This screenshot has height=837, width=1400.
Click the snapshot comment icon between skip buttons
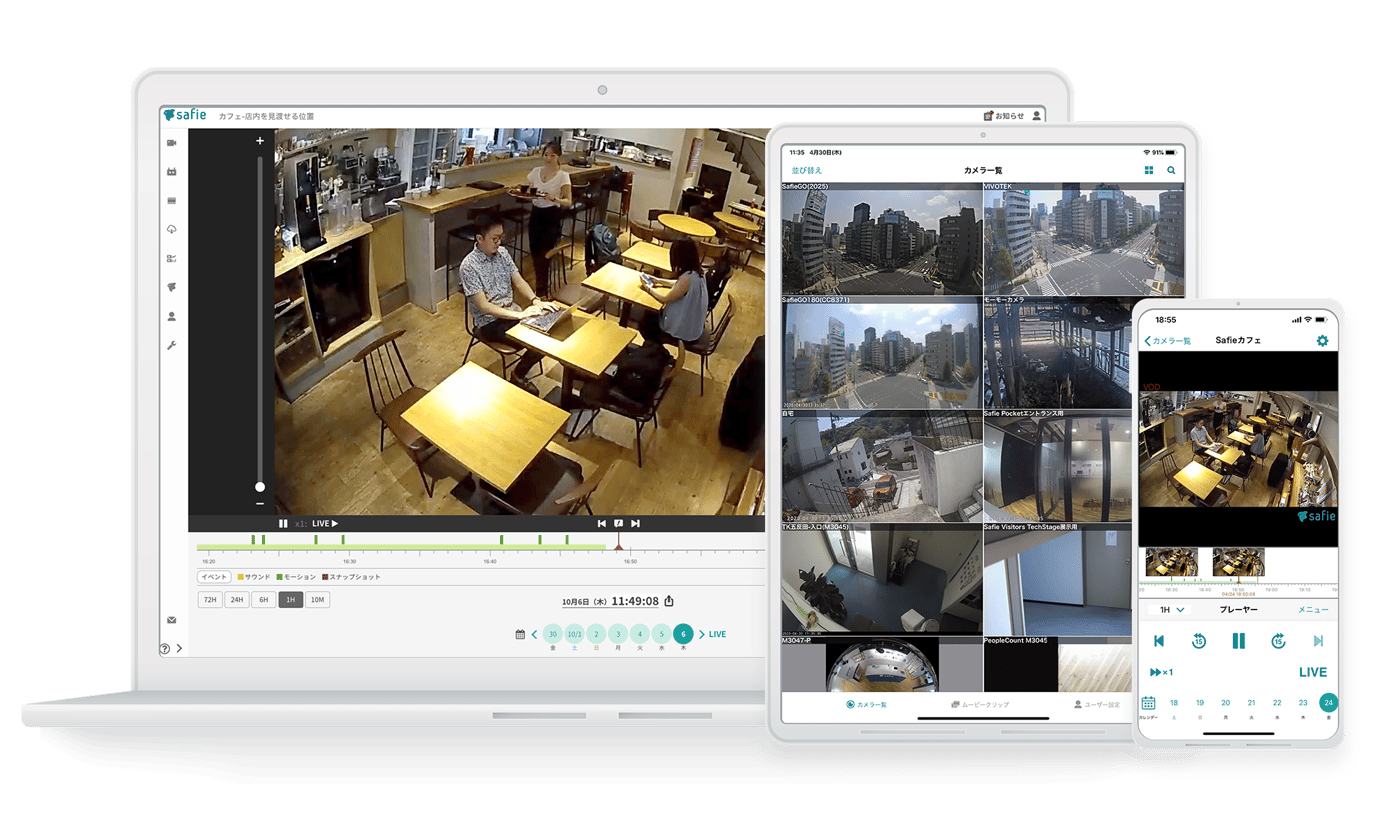coord(619,523)
